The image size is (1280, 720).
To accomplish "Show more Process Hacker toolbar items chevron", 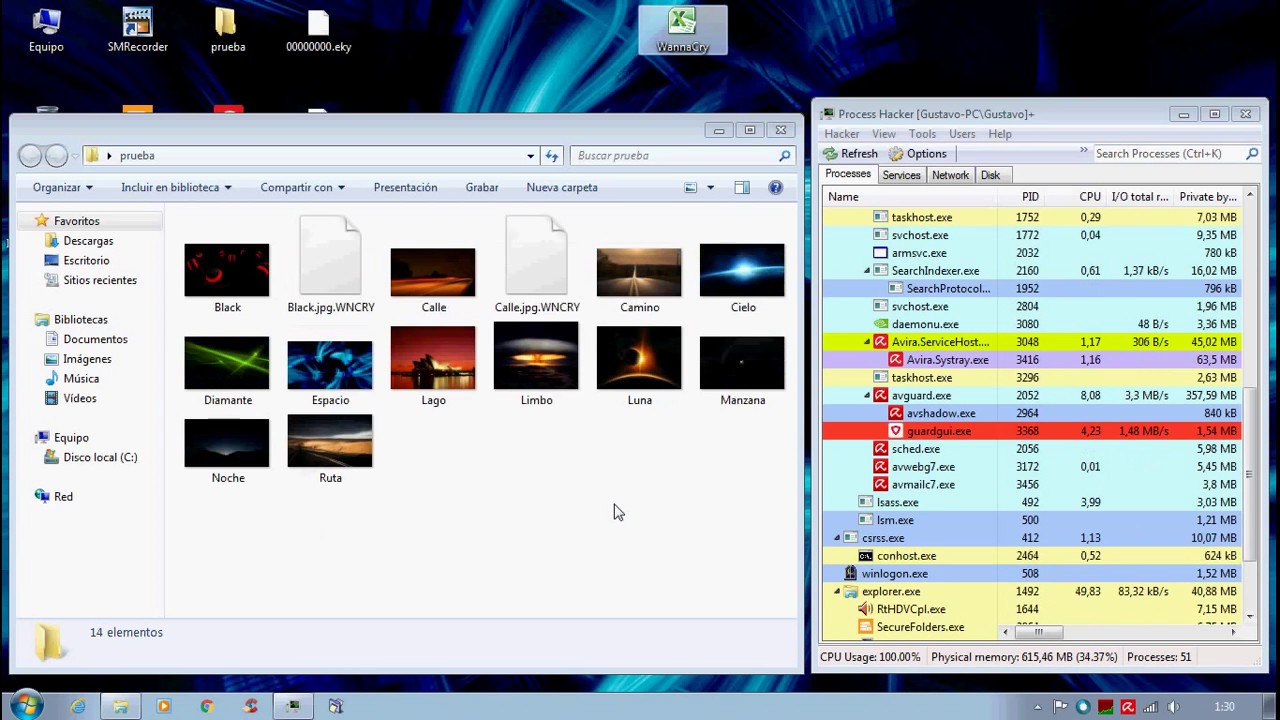I will coord(1083,151).
